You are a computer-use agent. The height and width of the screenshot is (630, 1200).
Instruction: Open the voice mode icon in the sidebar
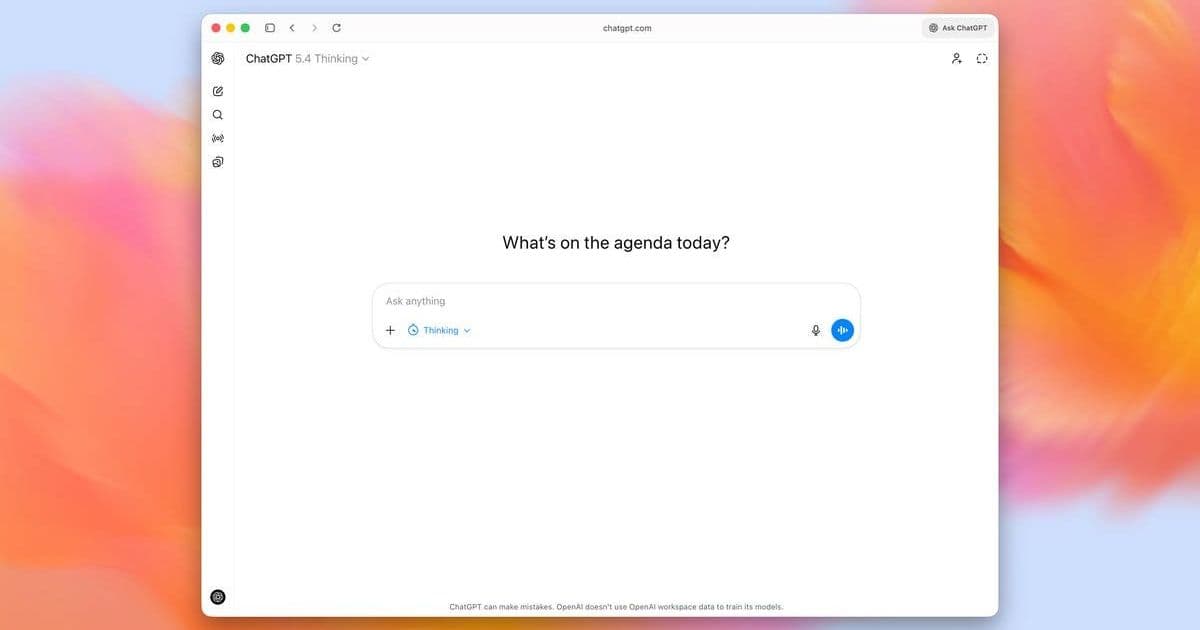(217, 137)
